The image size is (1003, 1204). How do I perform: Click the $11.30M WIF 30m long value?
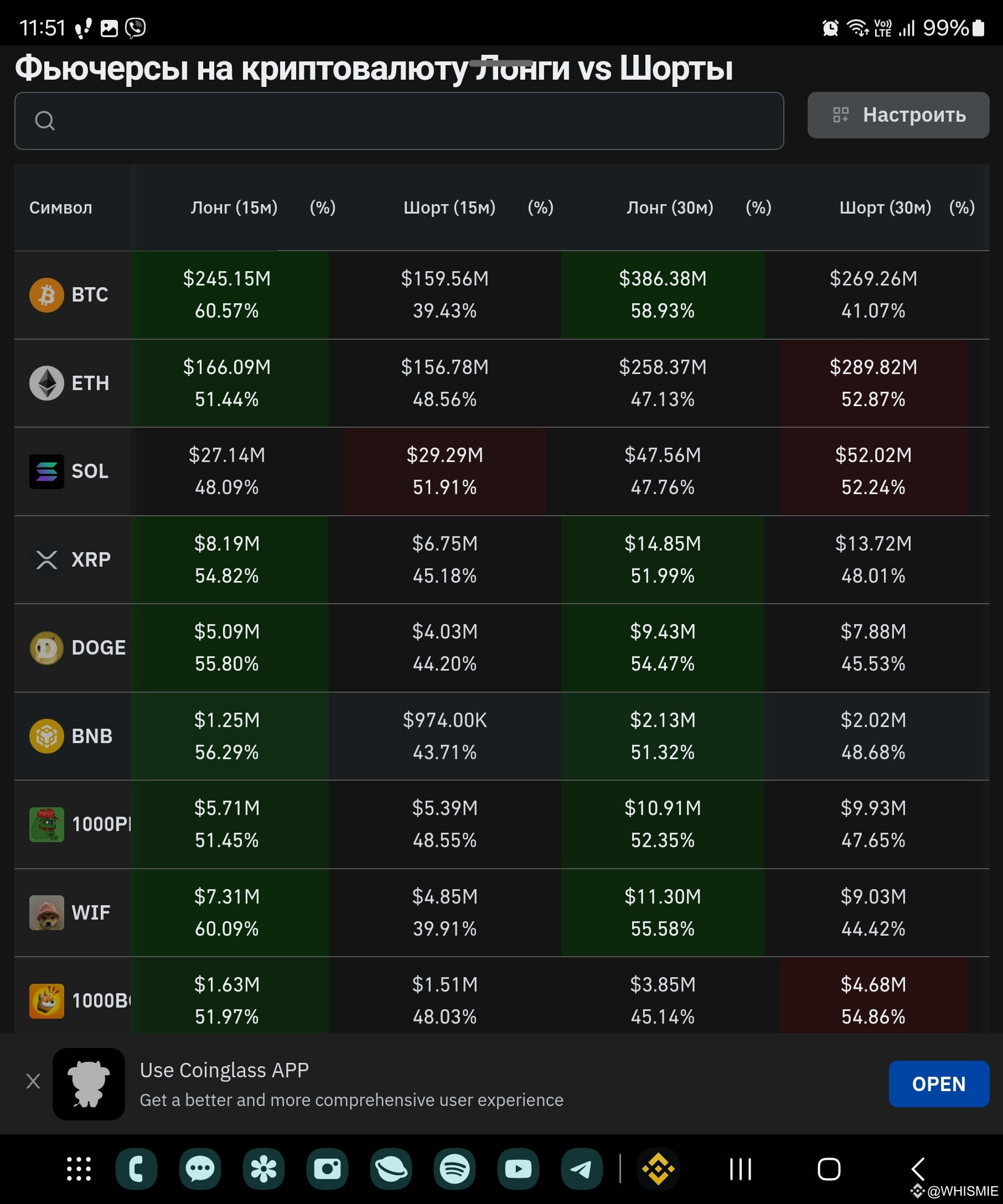pyautogui.click(x=663, y=897)
